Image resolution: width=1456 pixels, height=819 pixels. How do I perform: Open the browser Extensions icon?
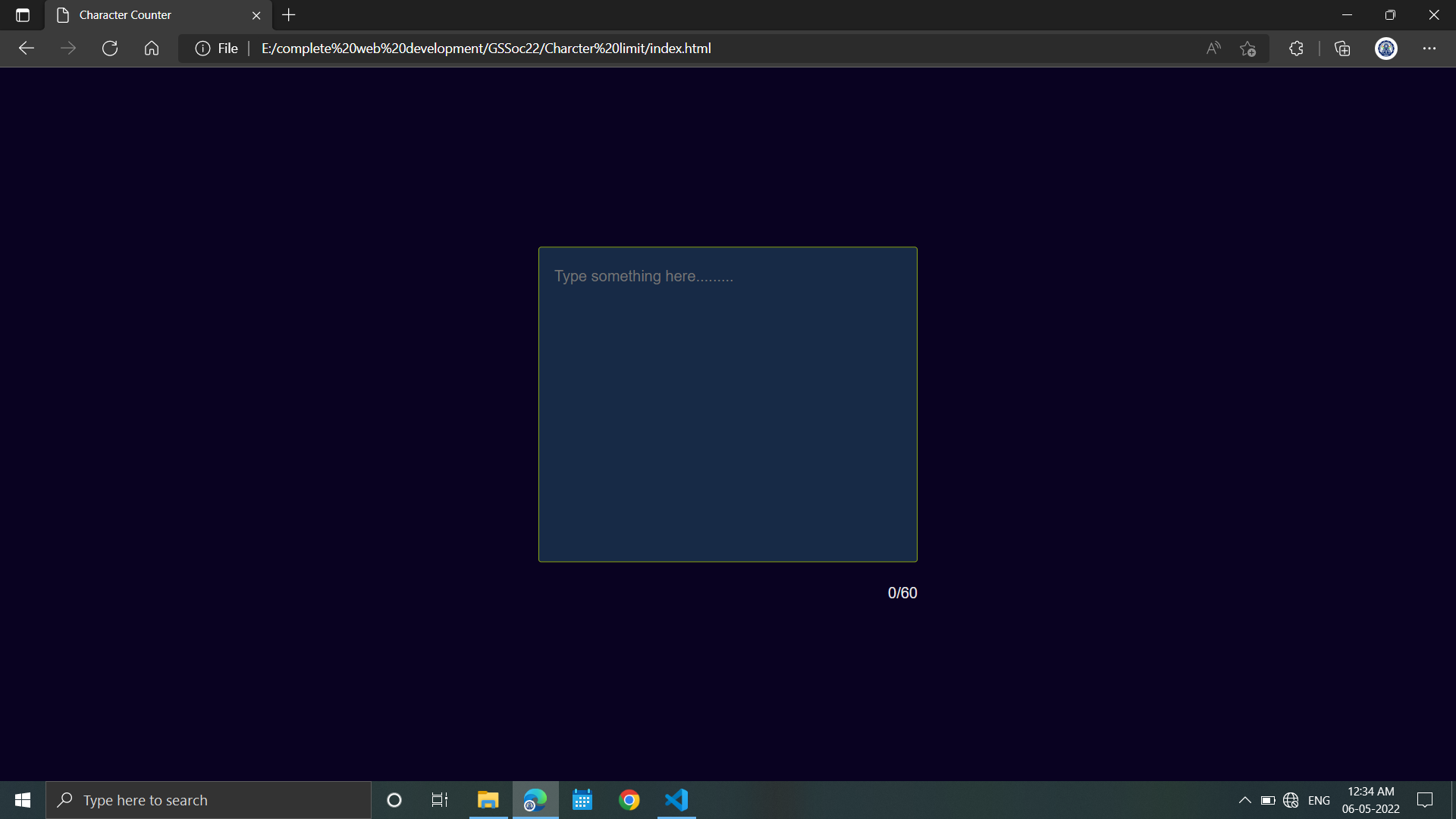[x=1296, y=48]
